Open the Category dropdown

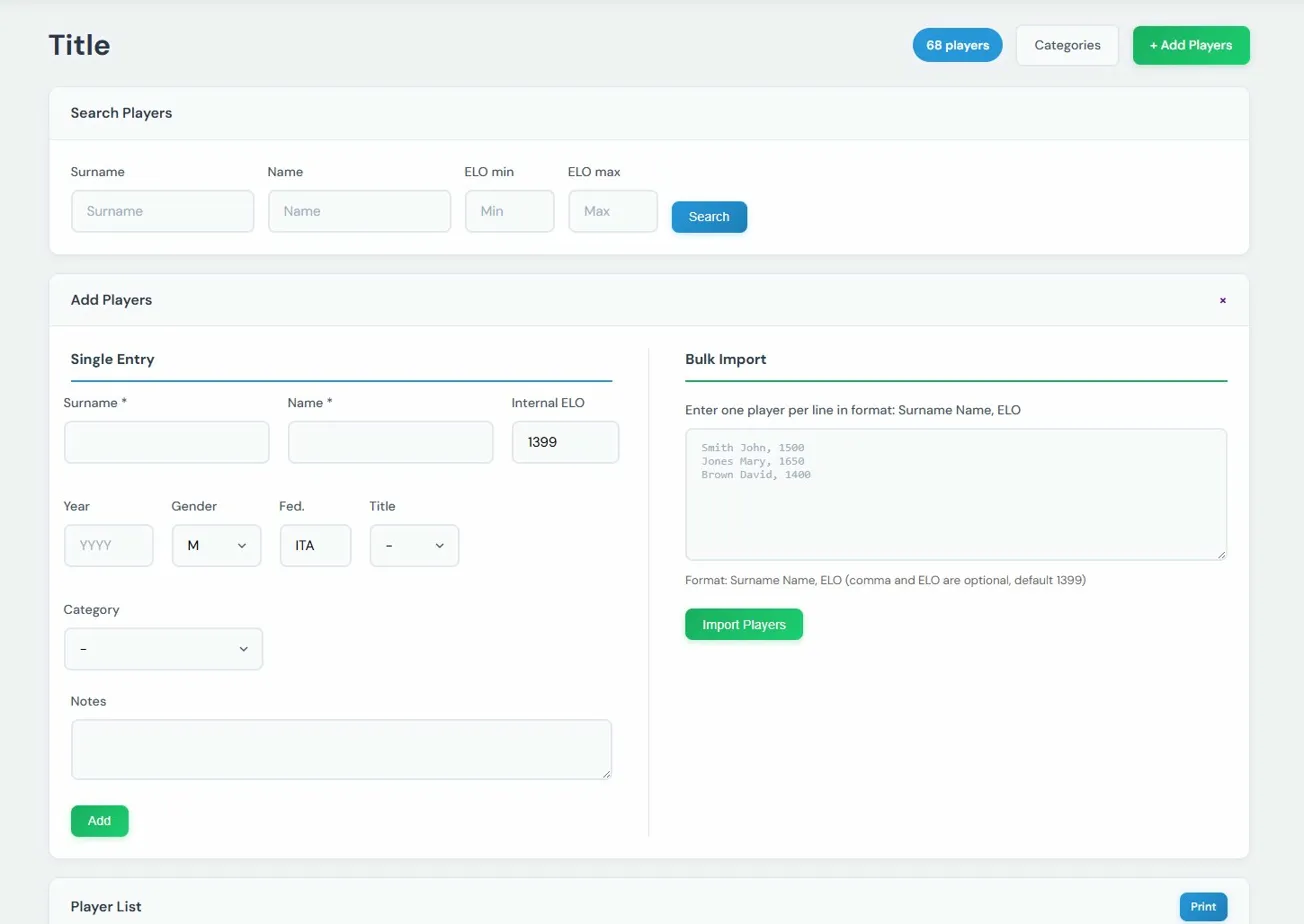click(x=163, y=649)
